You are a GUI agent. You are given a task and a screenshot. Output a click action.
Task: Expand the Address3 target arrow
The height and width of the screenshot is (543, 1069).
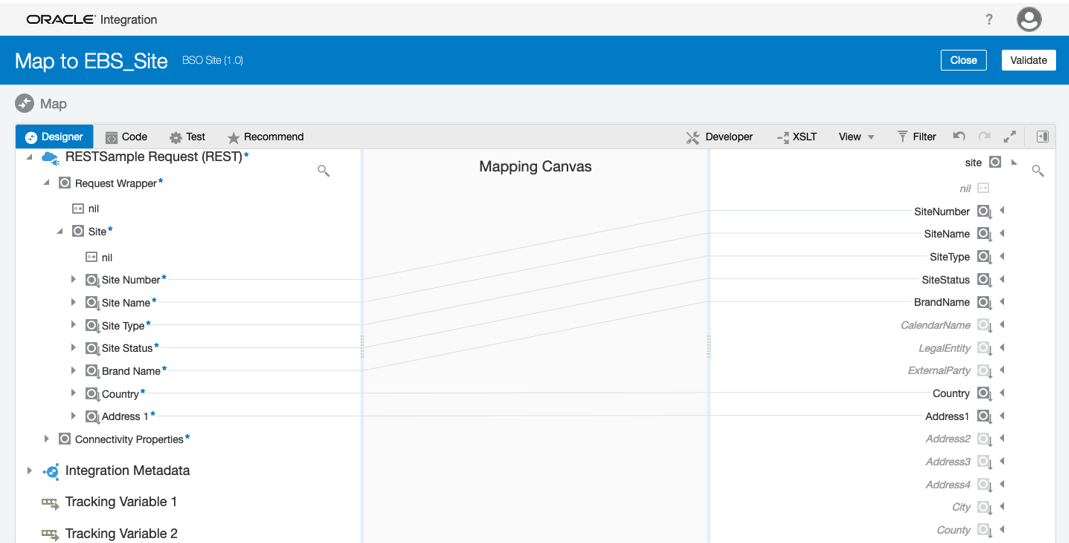click(1002, 461)
